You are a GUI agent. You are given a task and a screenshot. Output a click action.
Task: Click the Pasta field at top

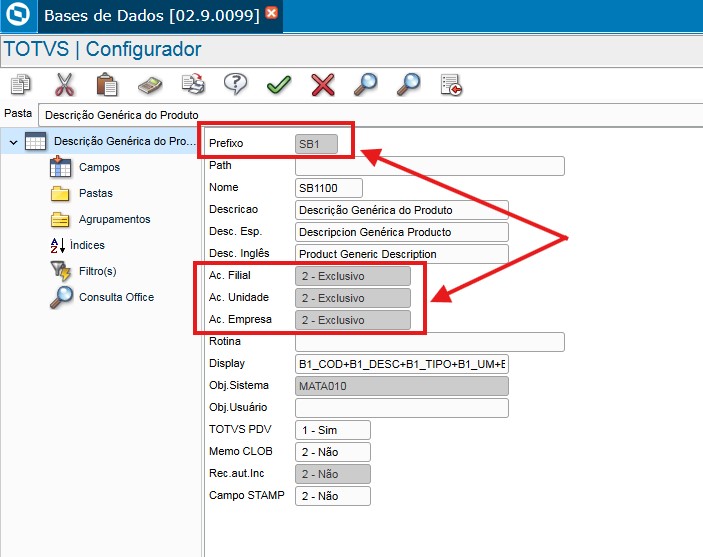[x=370, y=115]
